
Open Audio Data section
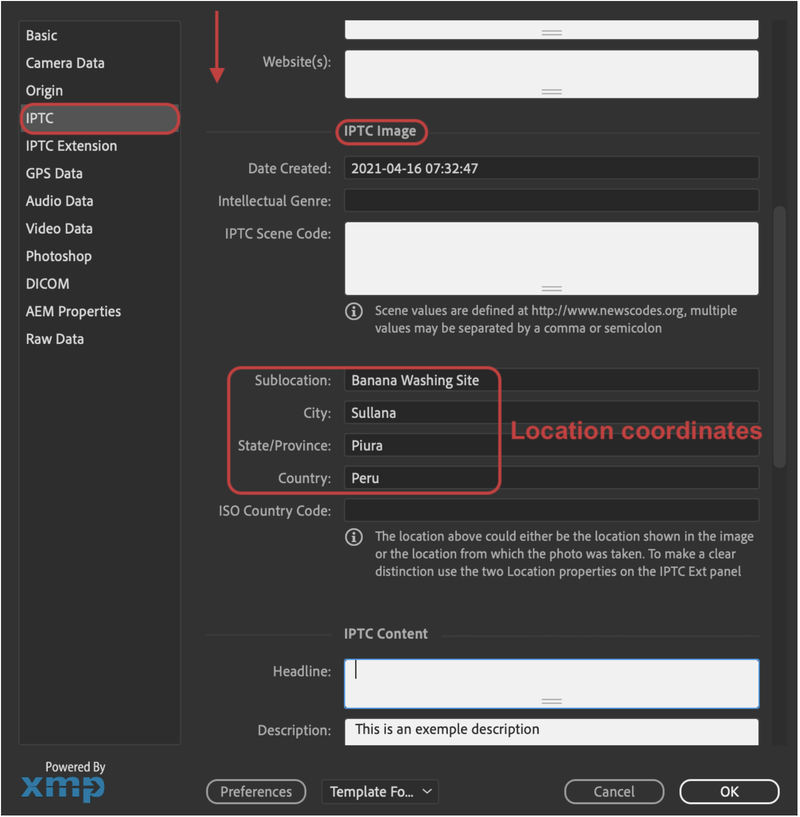coord(99,201)
